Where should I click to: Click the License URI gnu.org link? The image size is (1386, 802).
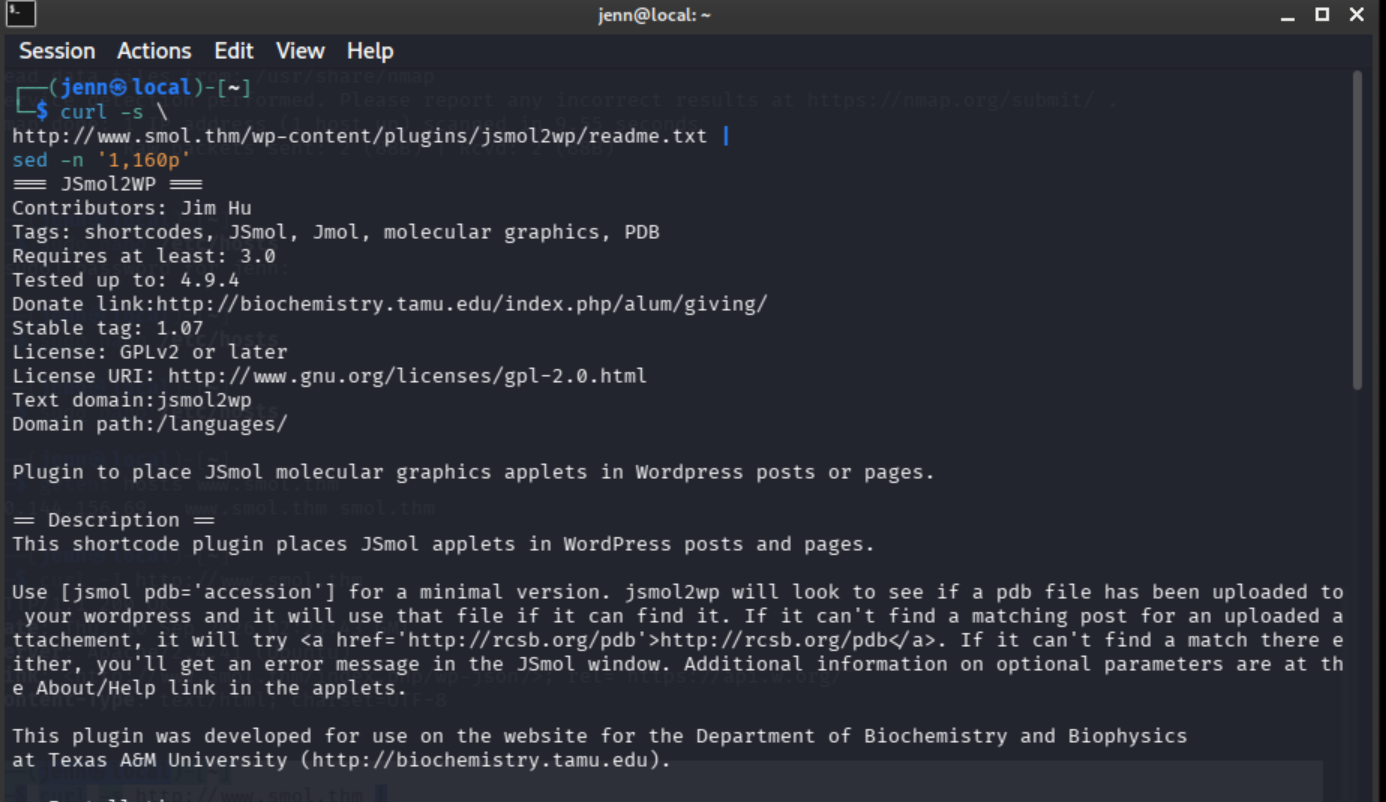[407, 376]
